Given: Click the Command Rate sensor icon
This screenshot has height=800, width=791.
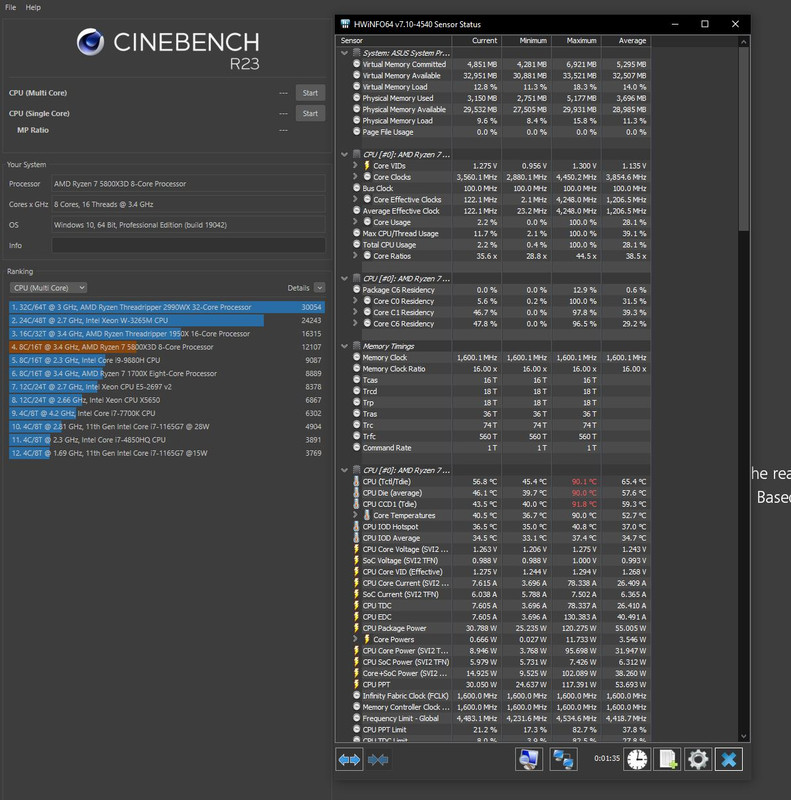Looking at the screenshot, I should click(x=357, y=447).
